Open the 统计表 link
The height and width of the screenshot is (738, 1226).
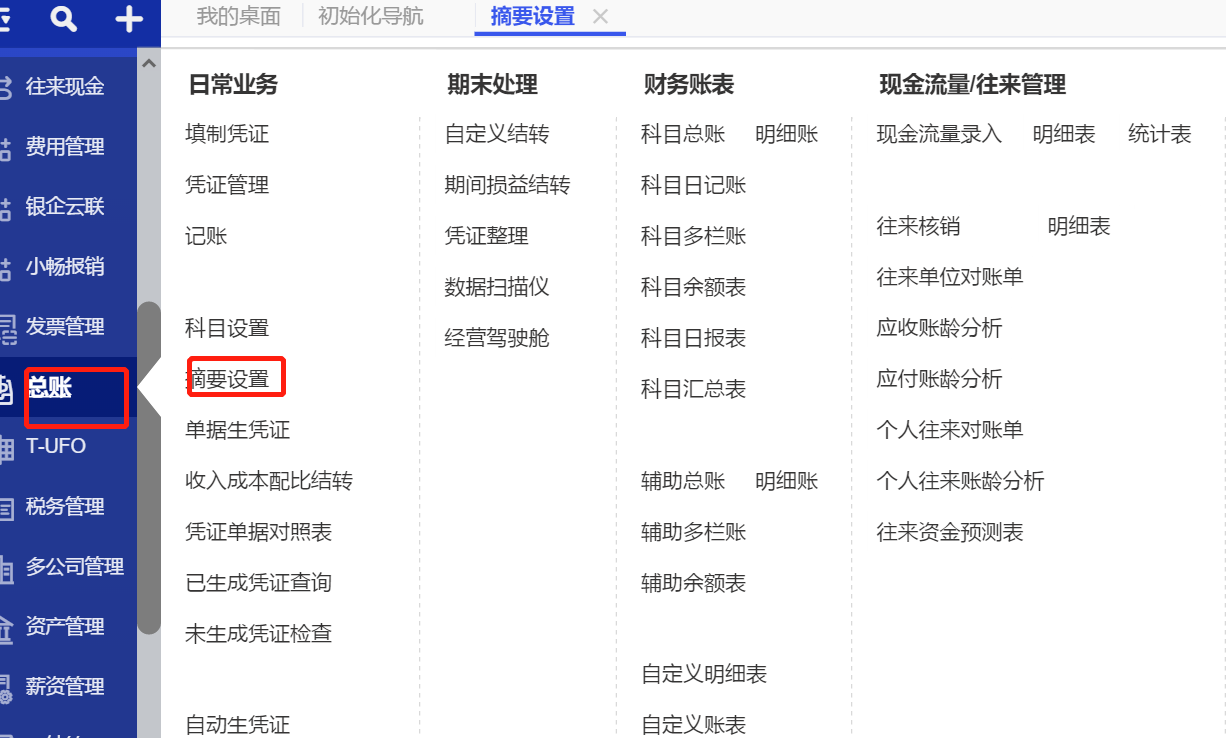point(1160,134)
